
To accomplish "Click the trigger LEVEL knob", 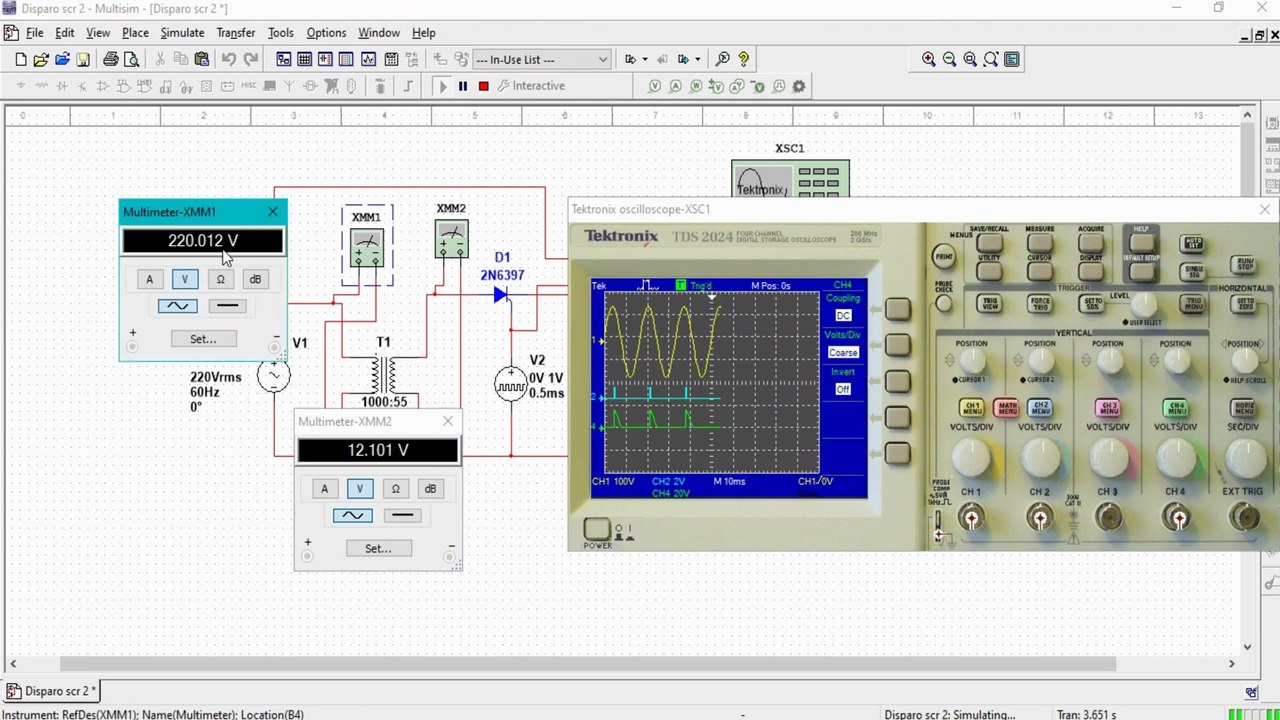I will [x=1144, y=307].
